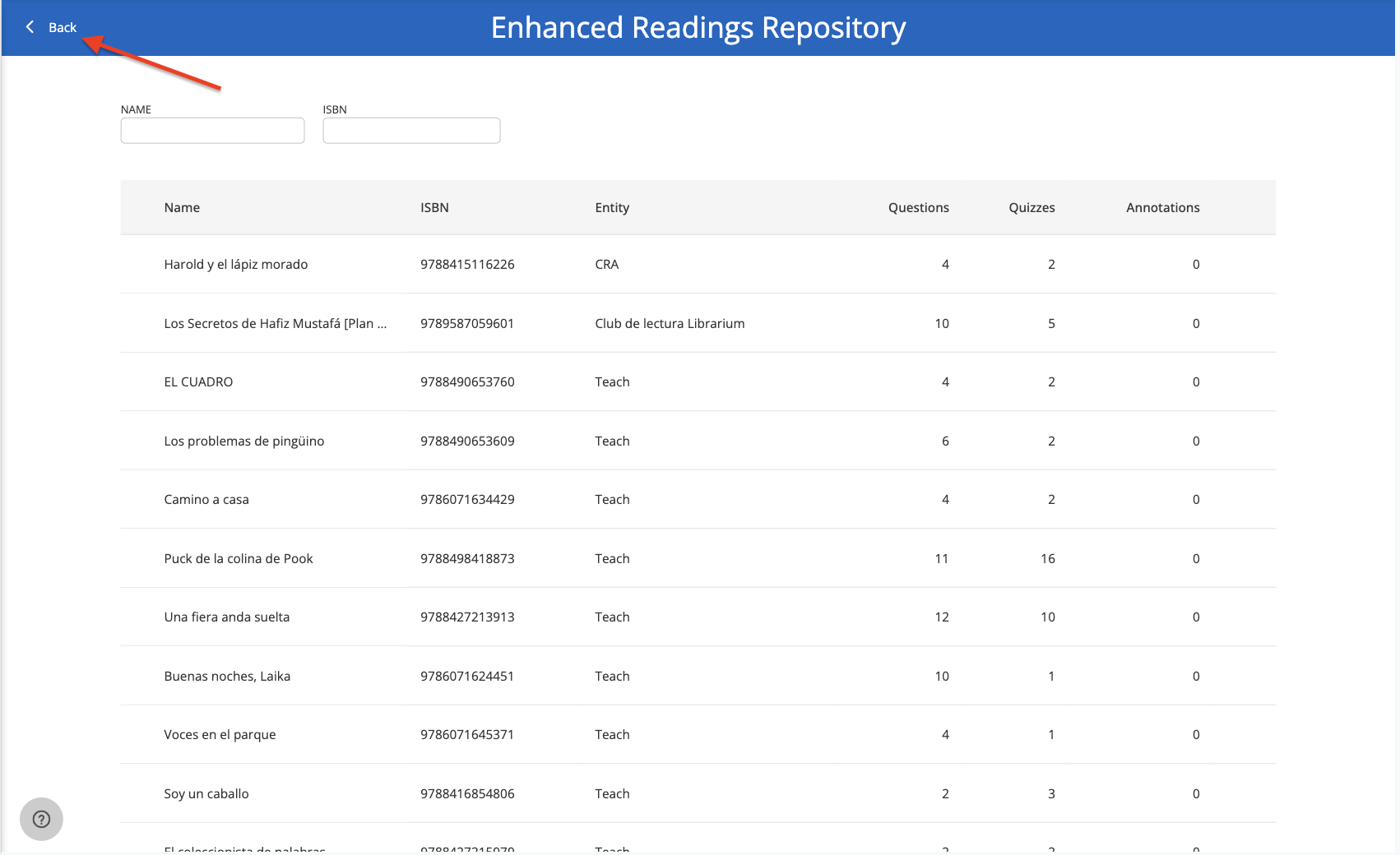Image resolution: width=1400 pixels, height=855 pixels.
Task: Click questions value 11 for Puck row
Action: [x=942, y=558]
